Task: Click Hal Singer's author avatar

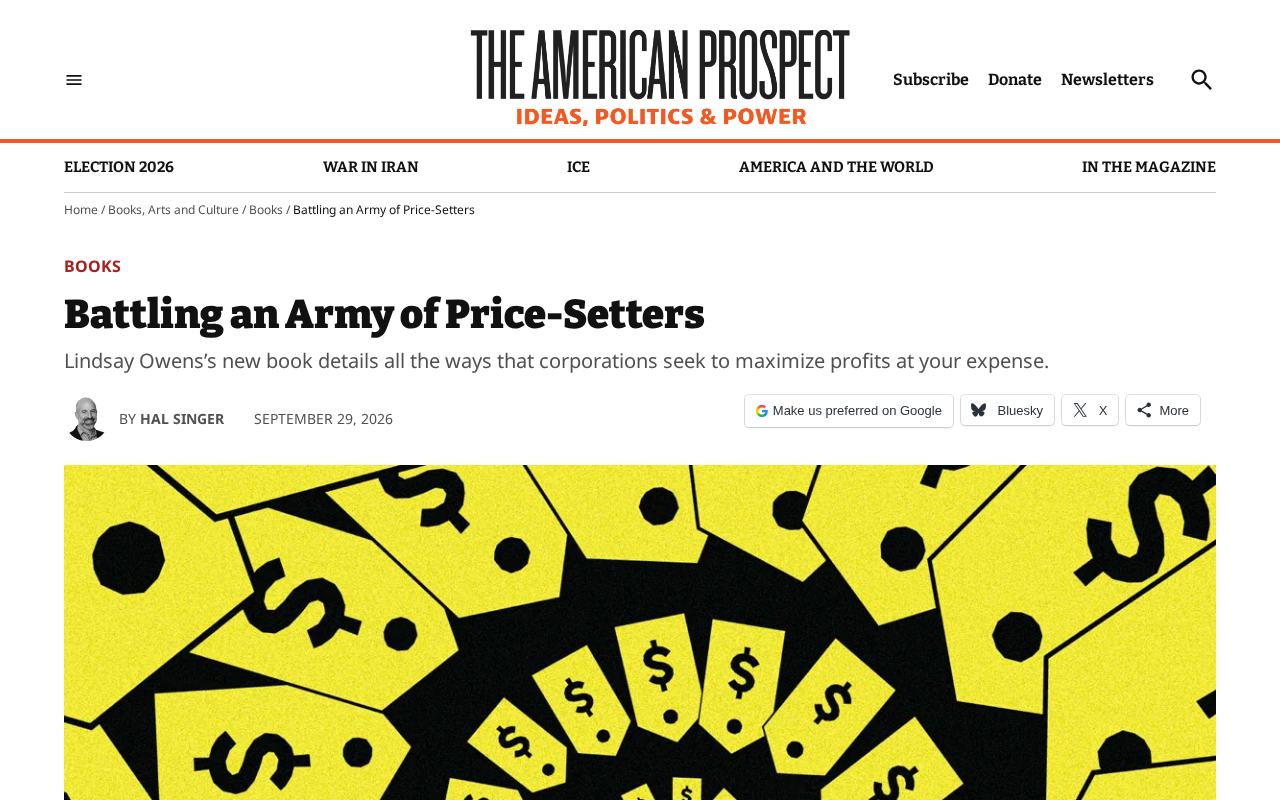Action: click(87, 419)
